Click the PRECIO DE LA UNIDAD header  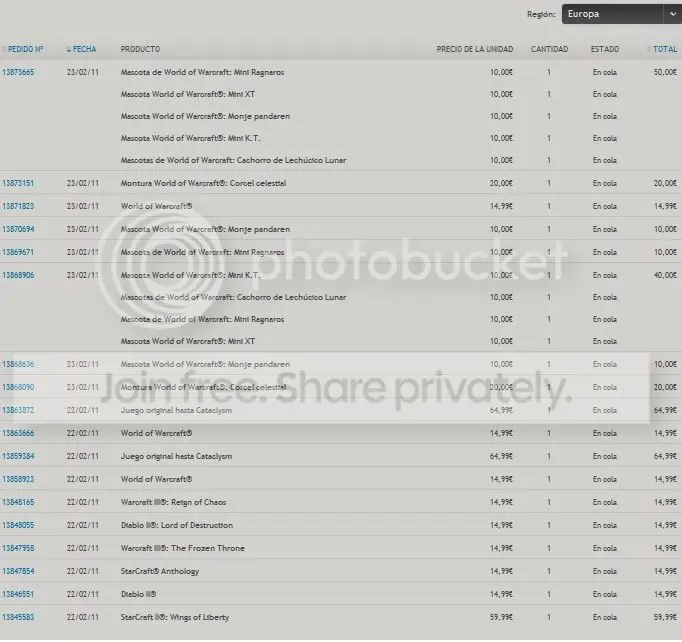pyautogui.click(x=475, y=49)
